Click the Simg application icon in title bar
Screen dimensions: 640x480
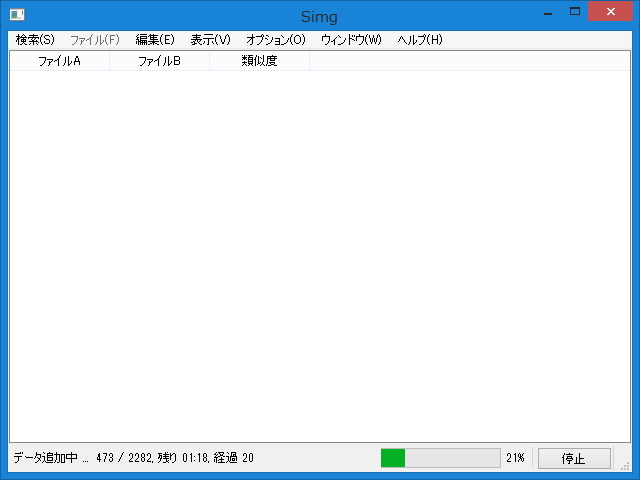[x=17, y=15]
